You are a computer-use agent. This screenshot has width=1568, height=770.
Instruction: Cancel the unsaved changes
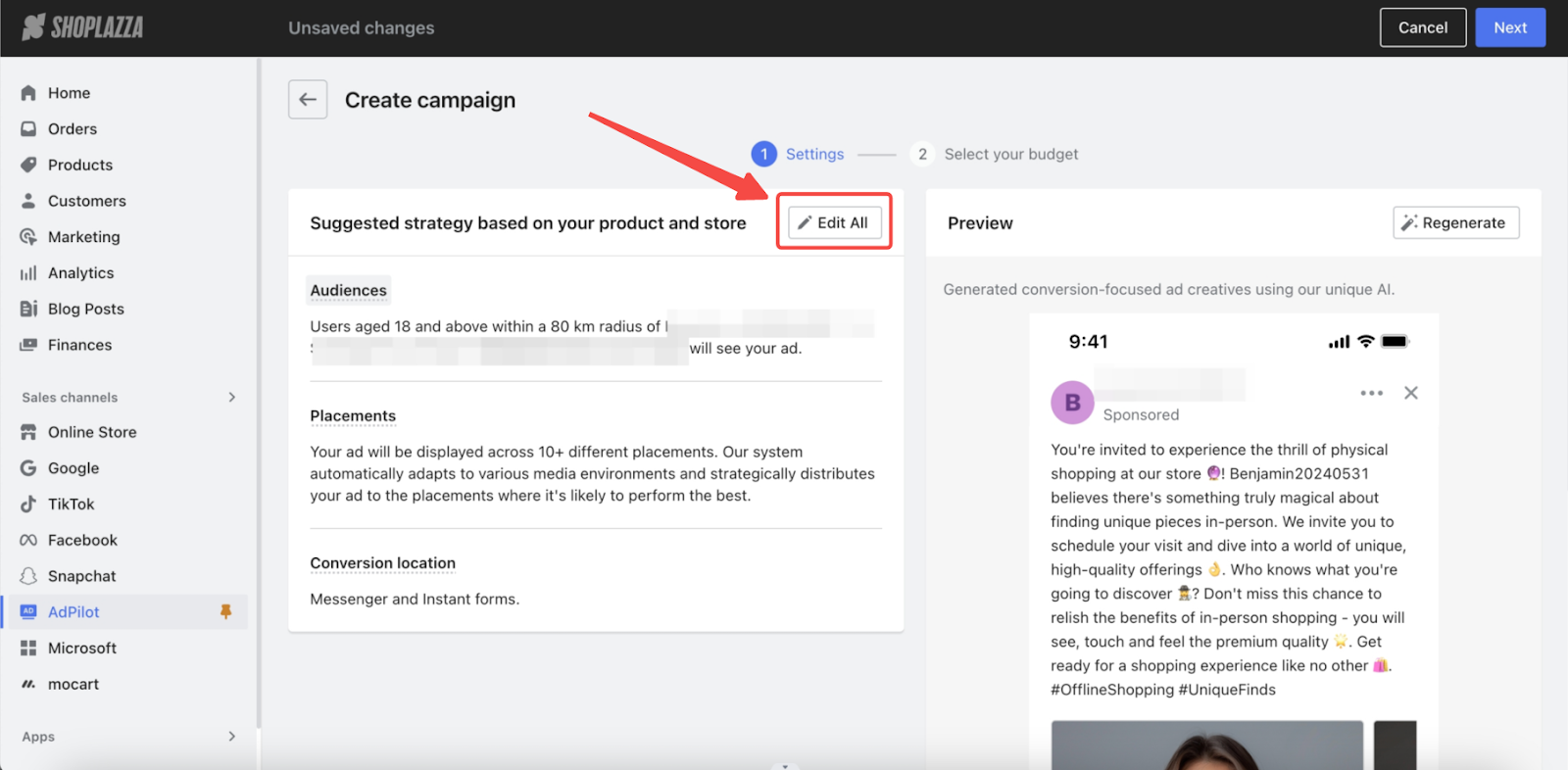(1422, 27)
